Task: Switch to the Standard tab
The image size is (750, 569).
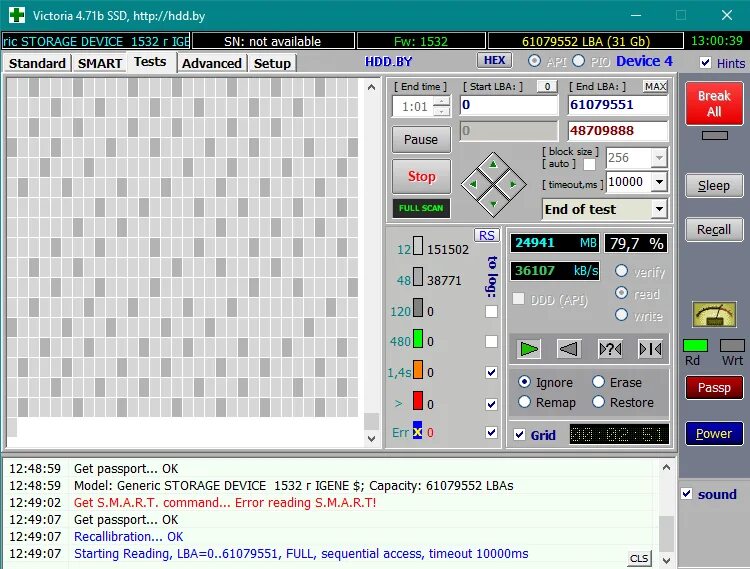Action: [37, 63]
